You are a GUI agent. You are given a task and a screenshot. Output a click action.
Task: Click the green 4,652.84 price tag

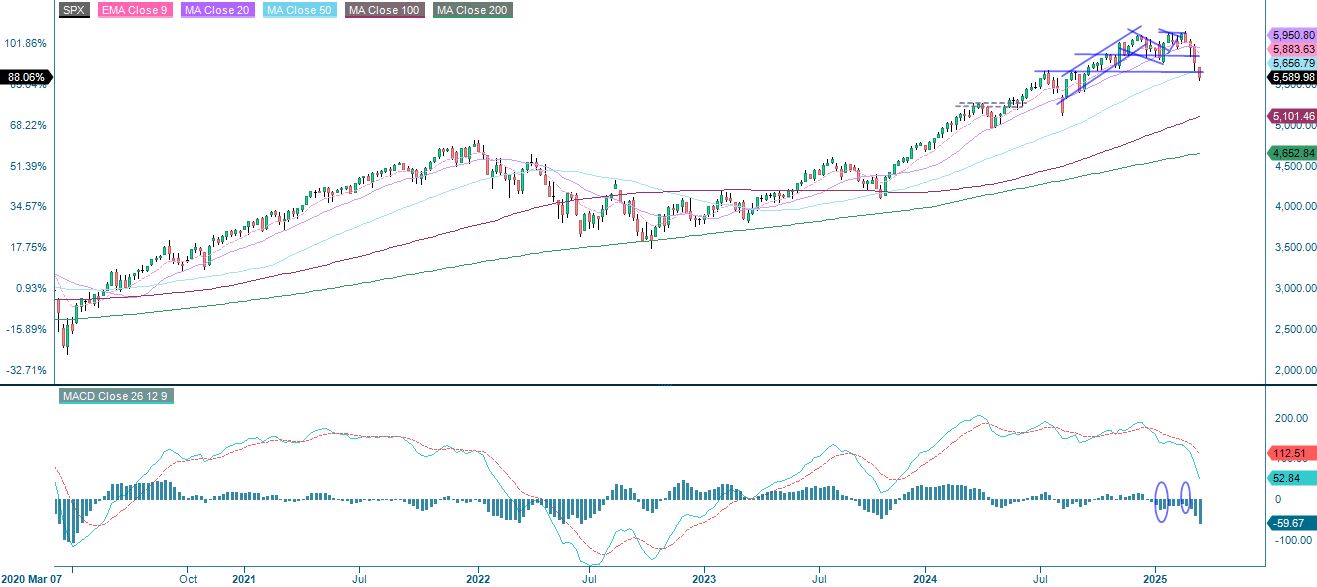click(1290, 154)
